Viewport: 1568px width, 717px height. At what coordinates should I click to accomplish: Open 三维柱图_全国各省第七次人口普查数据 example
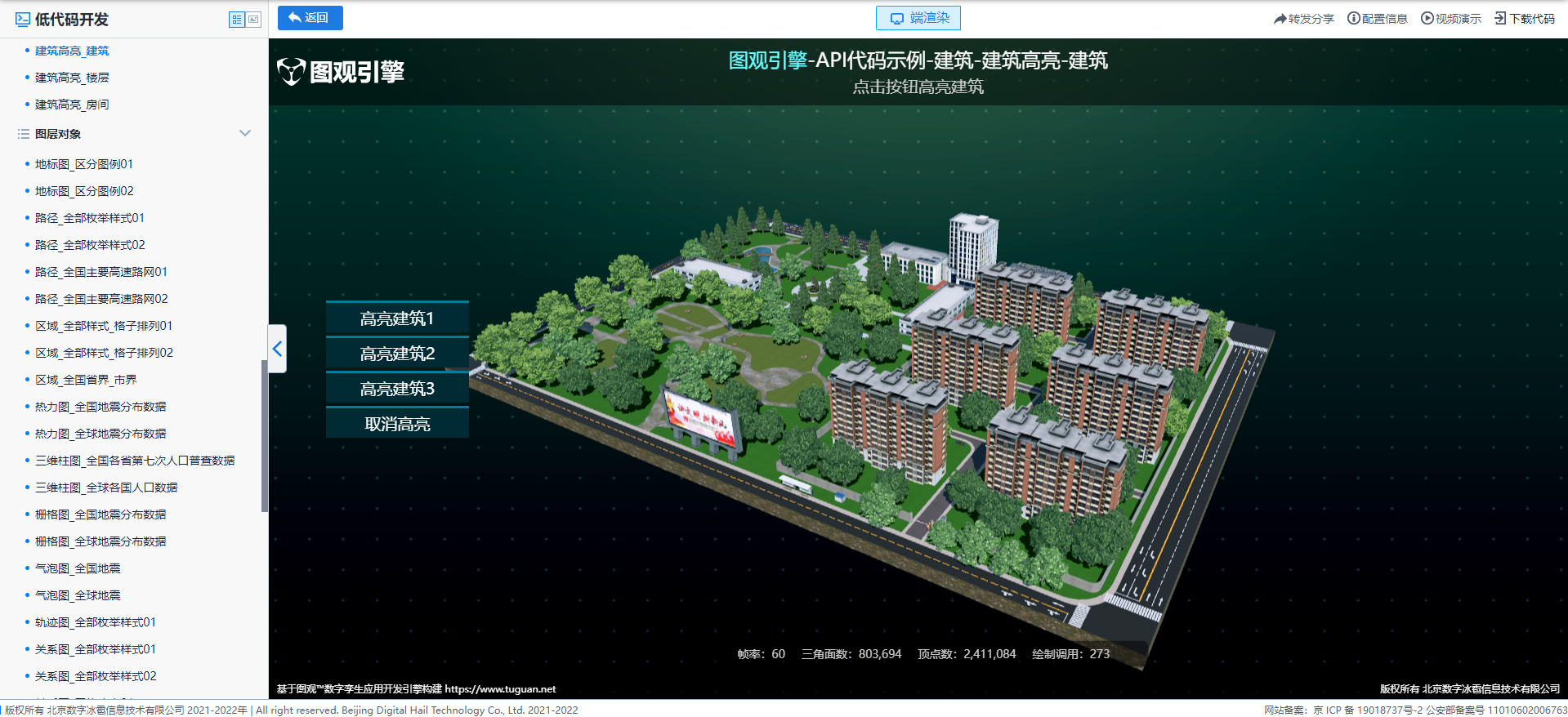pyautogui.click(x=135, y=461)
